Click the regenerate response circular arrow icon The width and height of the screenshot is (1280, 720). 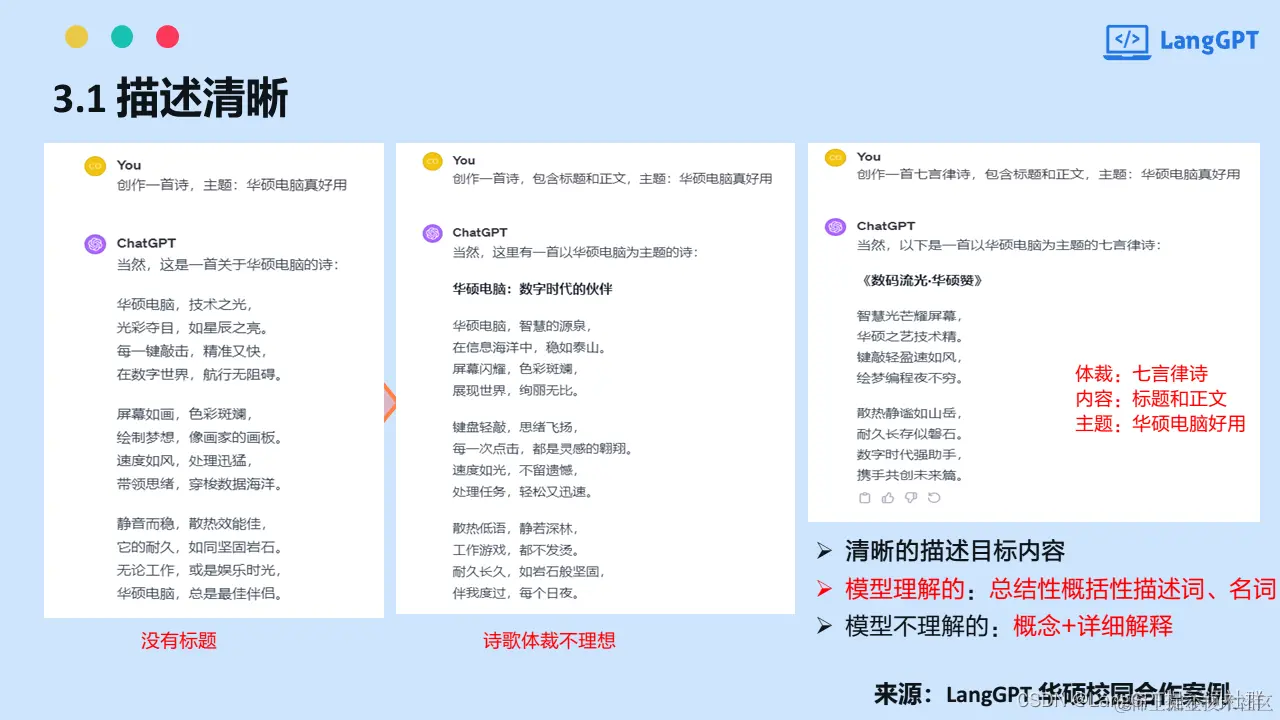pos(934,497)
